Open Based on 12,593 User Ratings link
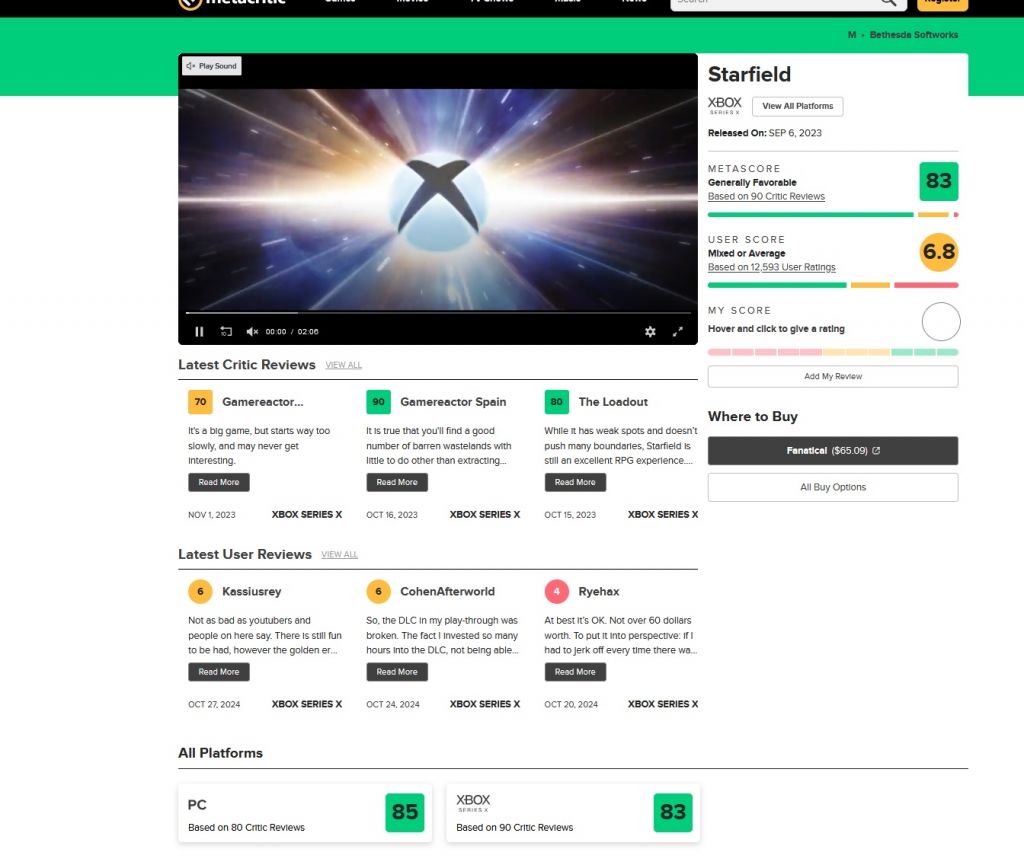Screen dimensions: 1024x865 tap(771, 267)
